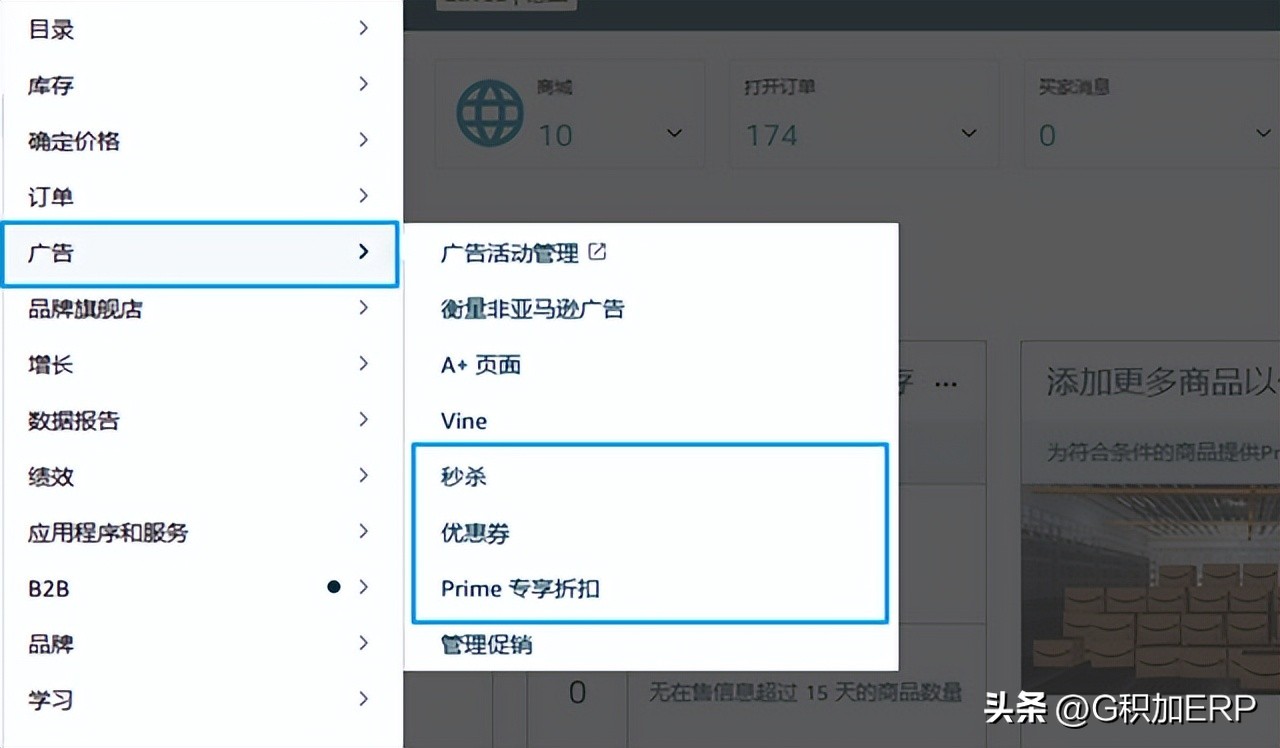Open 管理促销 at submenu bottom
Viewport: 1280px width, 748px height.
click(486, 644)
